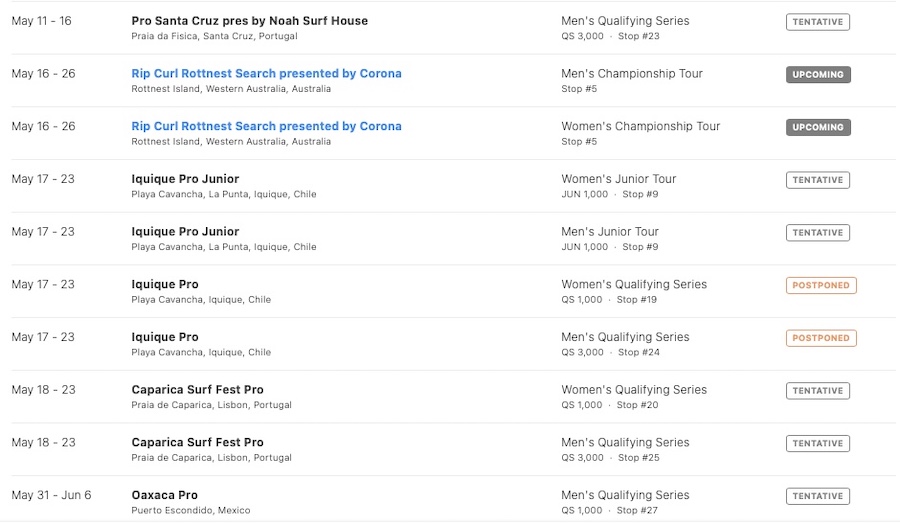Open the Men's Championship Tour Rottnest Search link
The height and width of the screenshot is (525, 900).
click(x=266, y=73)
